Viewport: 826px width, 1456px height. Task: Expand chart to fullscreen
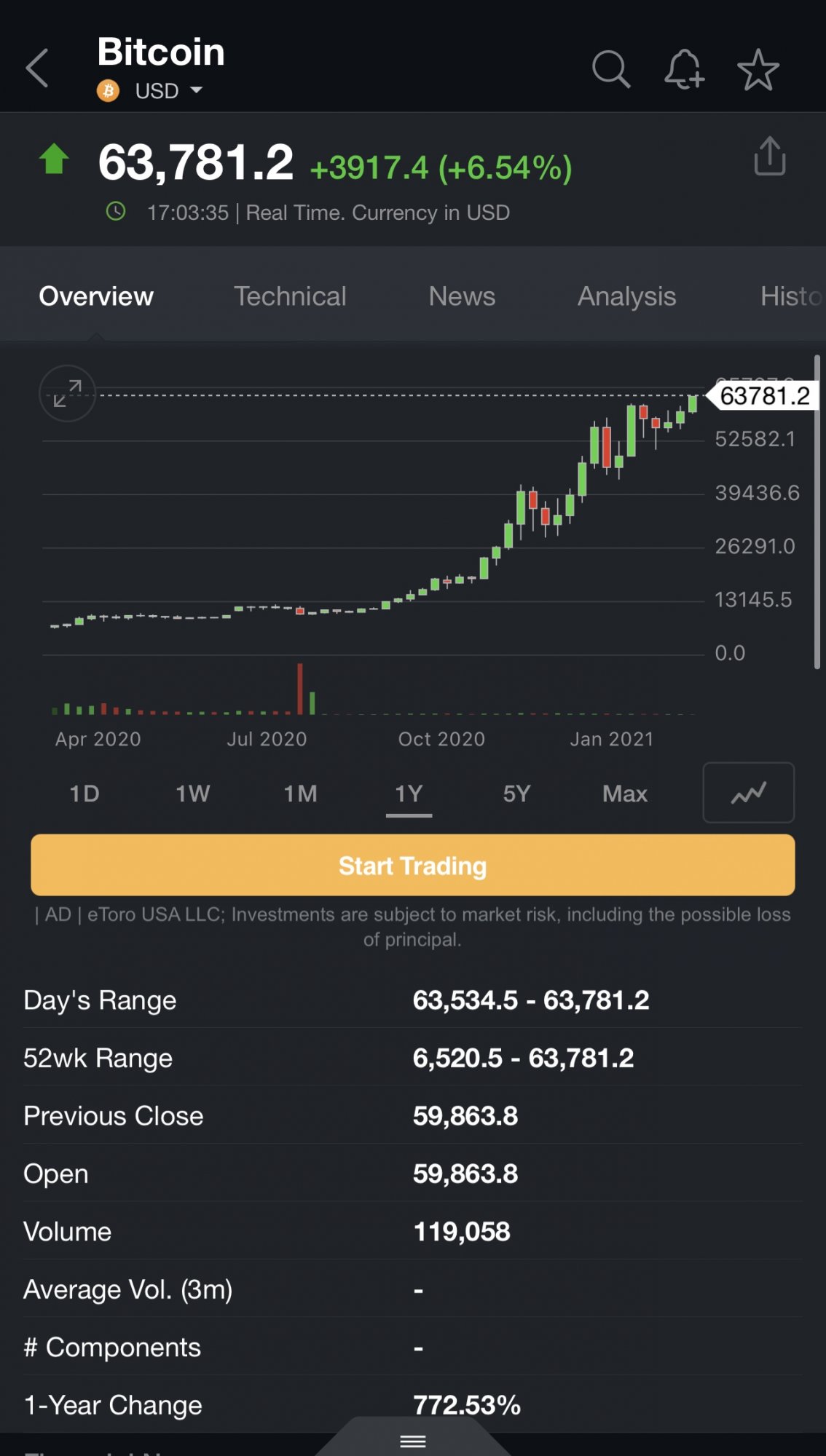coord(67,393)
